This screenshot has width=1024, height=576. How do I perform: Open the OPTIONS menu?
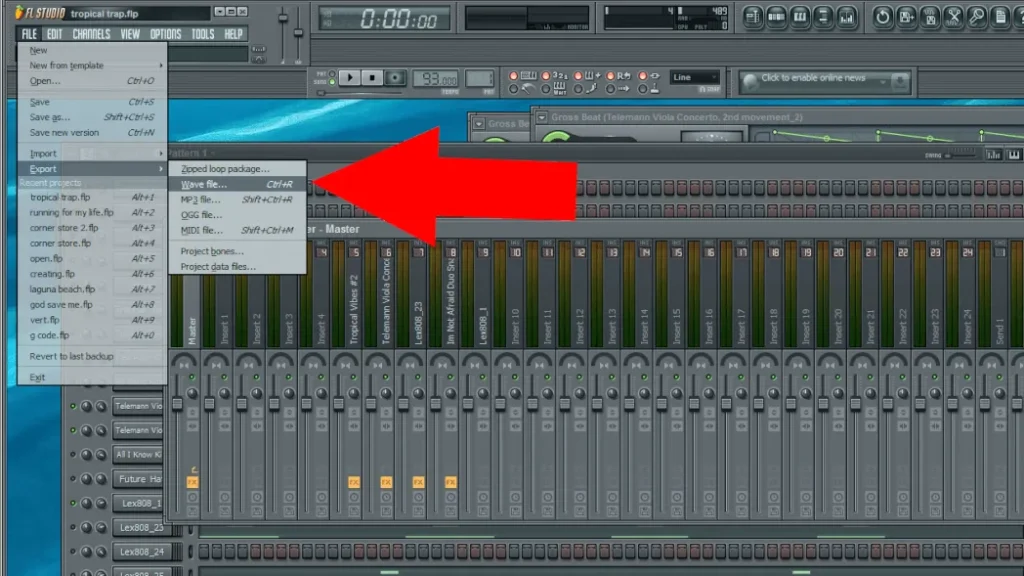(x=166, y=33)
